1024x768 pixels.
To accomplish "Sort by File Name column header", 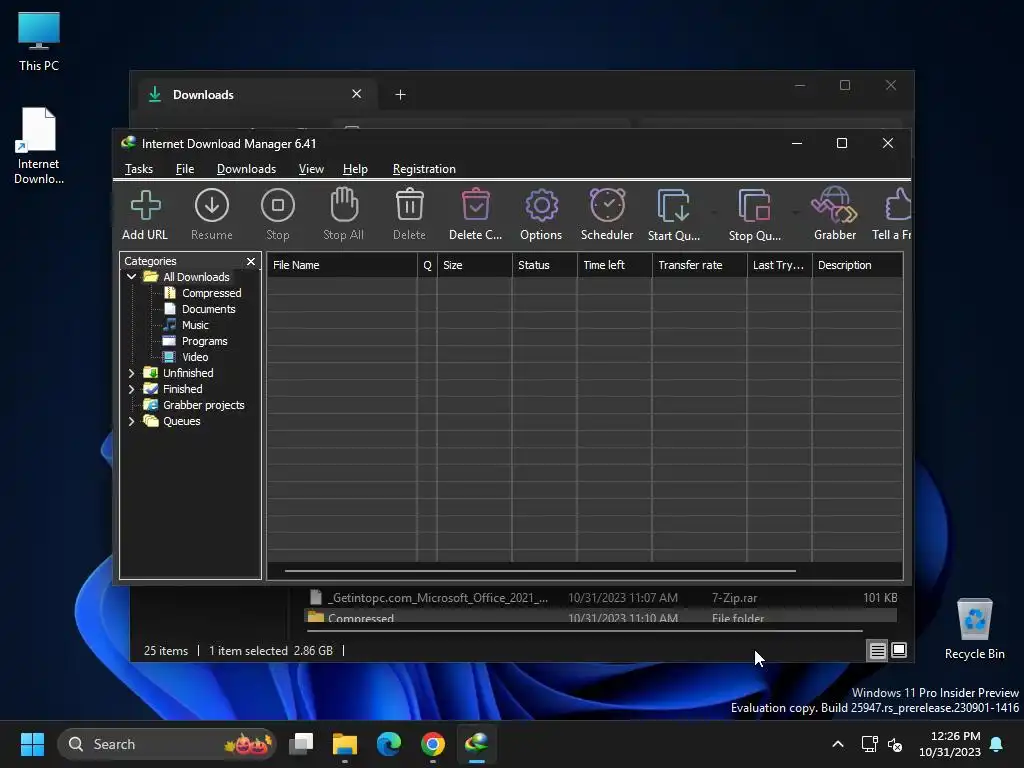I will click(342, 265).
